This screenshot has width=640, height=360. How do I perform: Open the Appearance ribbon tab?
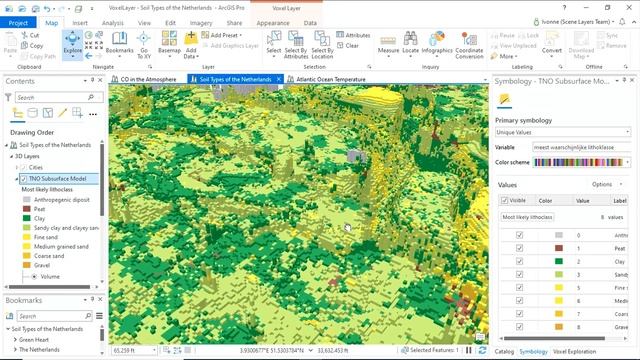(273, 23)
